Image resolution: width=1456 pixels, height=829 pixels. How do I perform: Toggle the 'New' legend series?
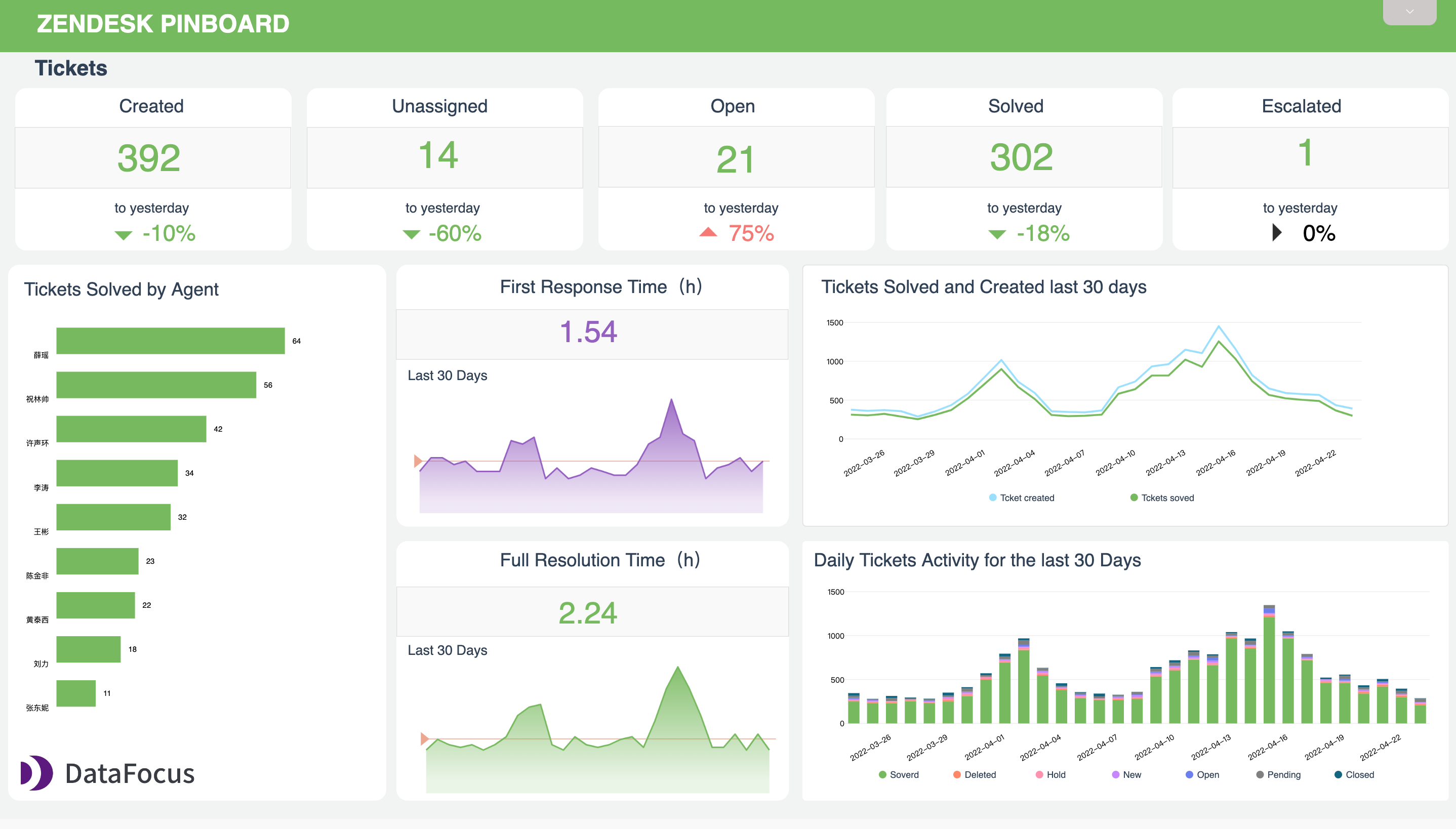[x=1126, y=774]
